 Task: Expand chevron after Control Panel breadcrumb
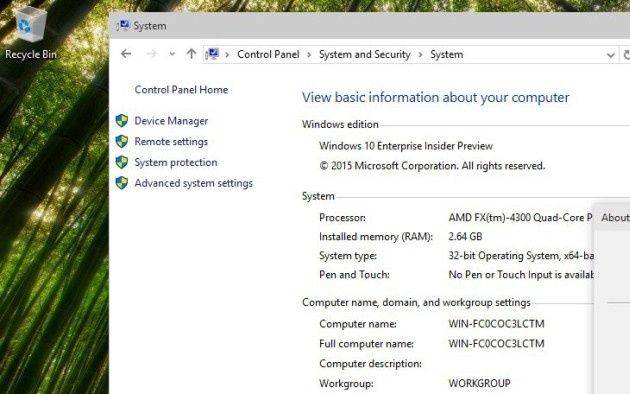click(x=309, y=55)
